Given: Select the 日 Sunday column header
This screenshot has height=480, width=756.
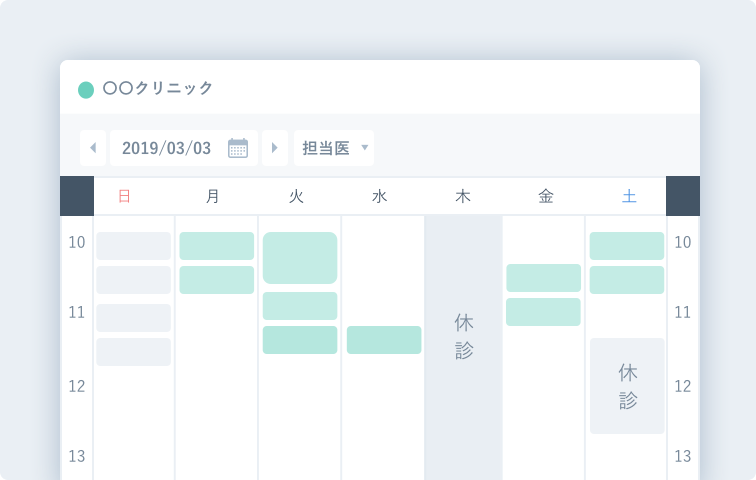Looking at the screenshot, I should tap(124, 197).
